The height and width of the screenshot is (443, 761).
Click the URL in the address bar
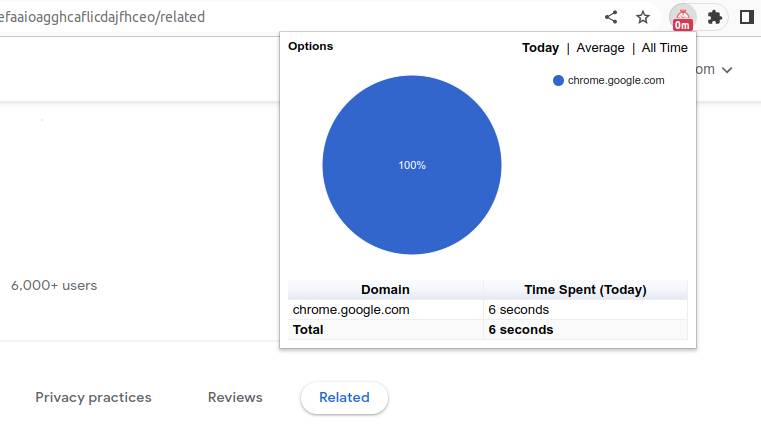click(x=102, y=17)
